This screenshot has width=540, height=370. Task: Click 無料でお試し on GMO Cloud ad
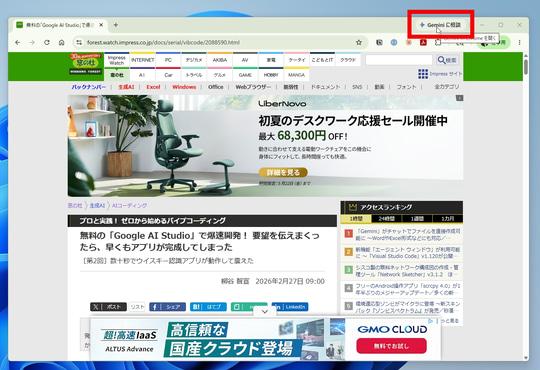click(x=391, y=346)
